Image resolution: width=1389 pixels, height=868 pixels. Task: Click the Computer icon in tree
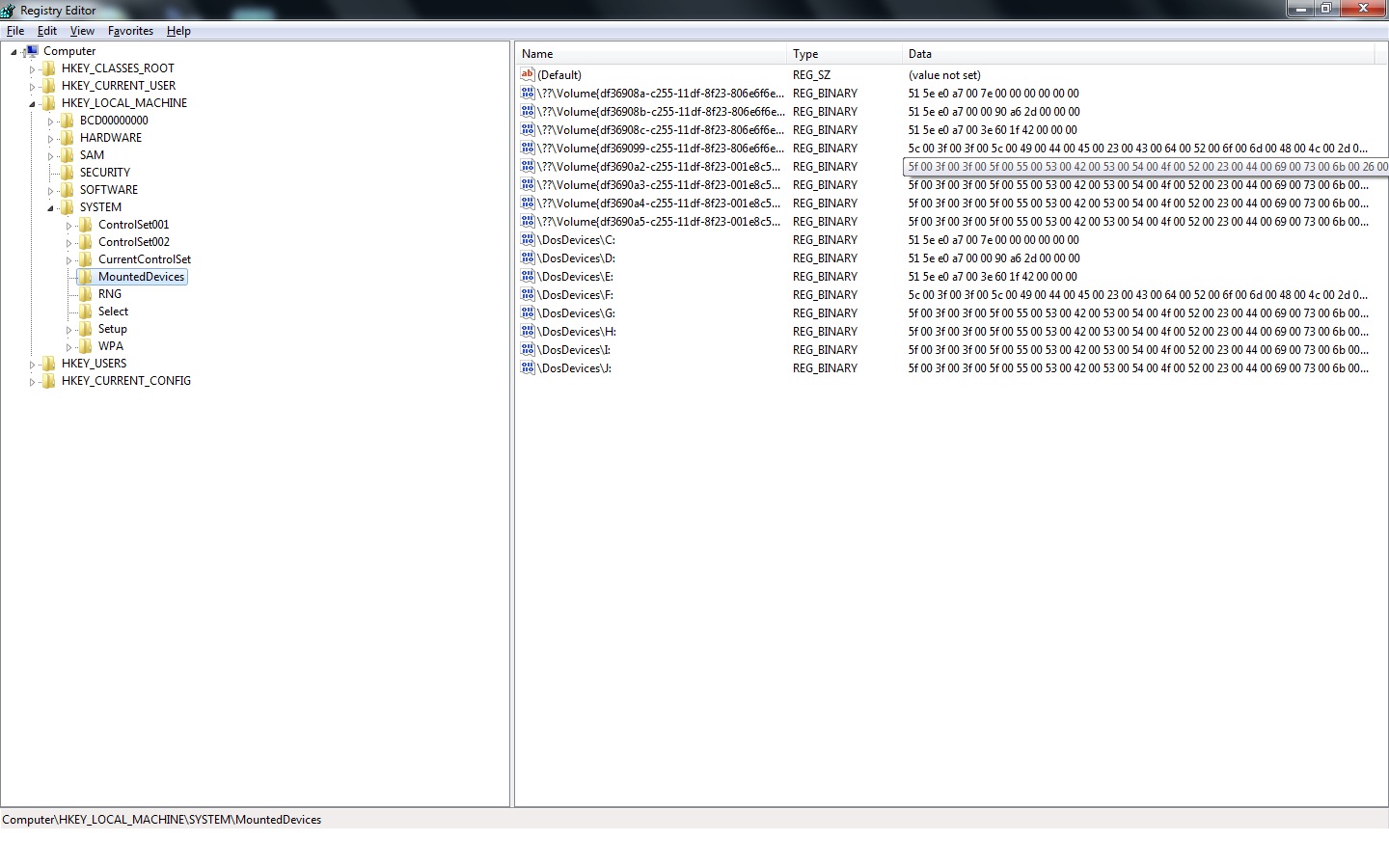pos(31,51)
